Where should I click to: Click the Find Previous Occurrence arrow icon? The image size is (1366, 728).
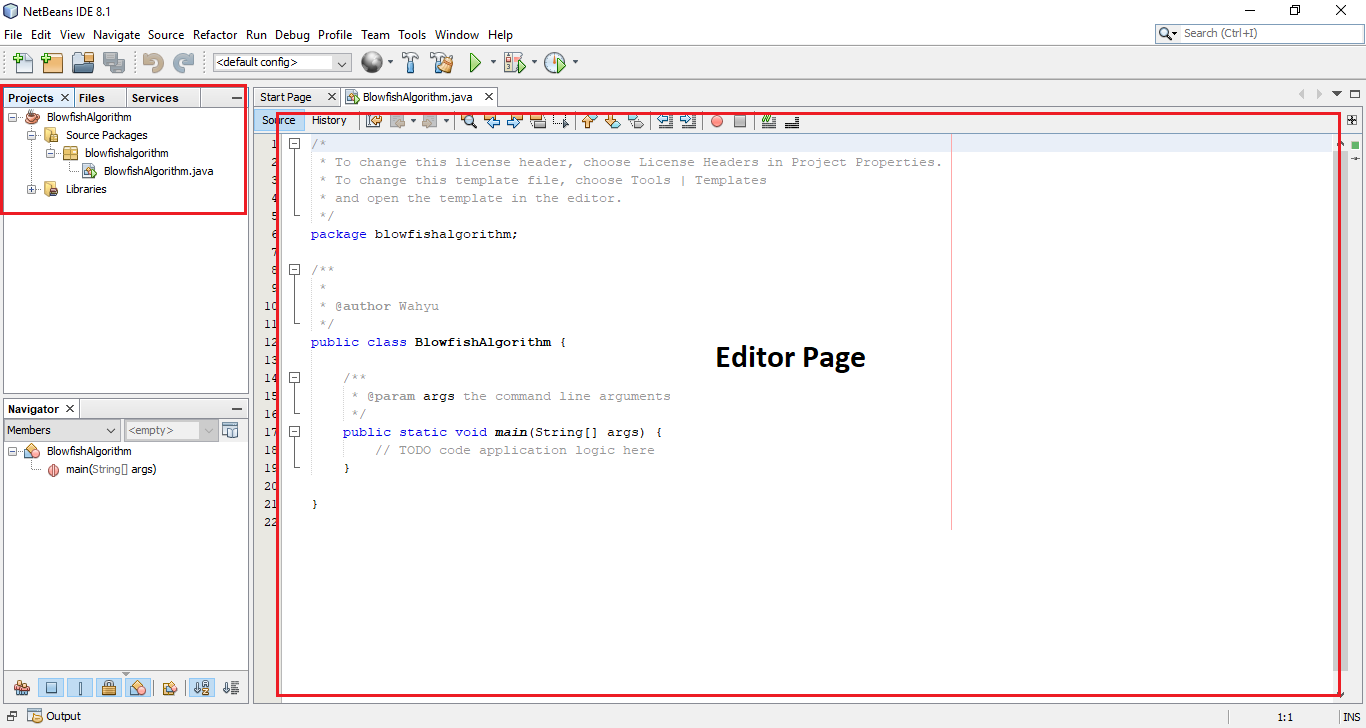coord(492,121)
